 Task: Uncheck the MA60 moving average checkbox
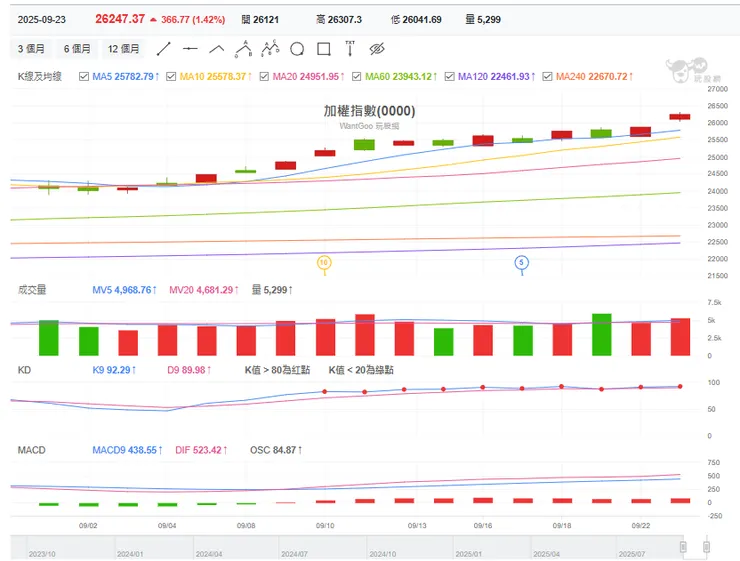pos(357,76)
